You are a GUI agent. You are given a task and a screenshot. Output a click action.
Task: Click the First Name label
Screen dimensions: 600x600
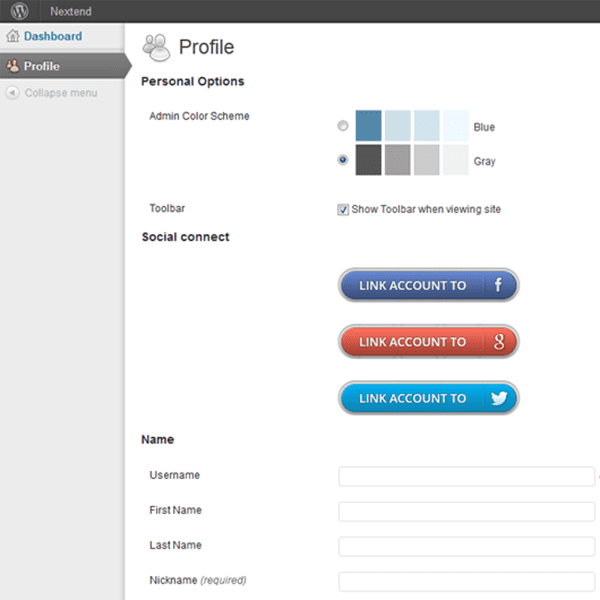[x=175, y=510]
